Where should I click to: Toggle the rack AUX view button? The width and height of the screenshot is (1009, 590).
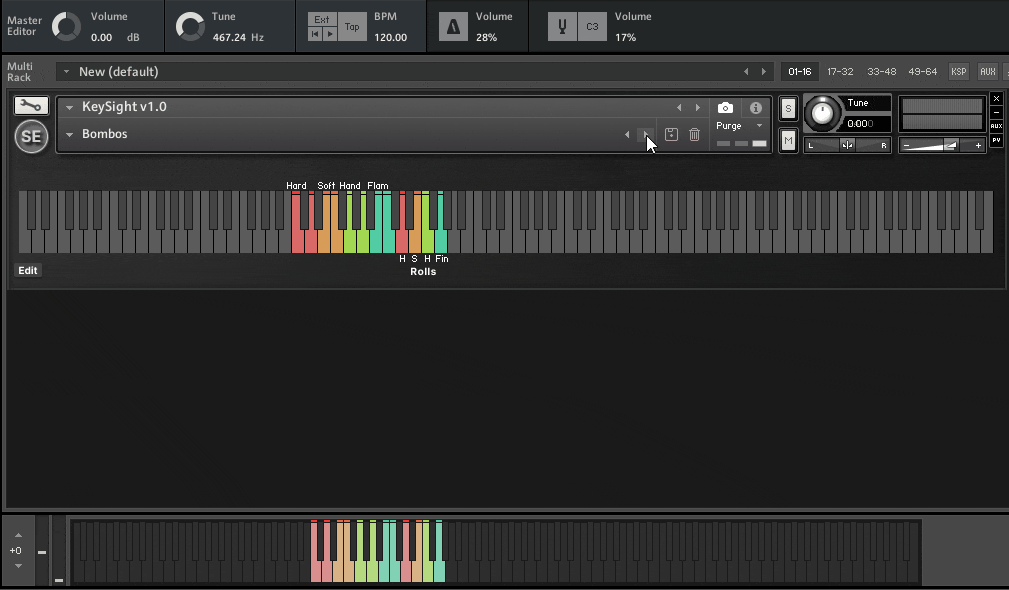(988, 71)
